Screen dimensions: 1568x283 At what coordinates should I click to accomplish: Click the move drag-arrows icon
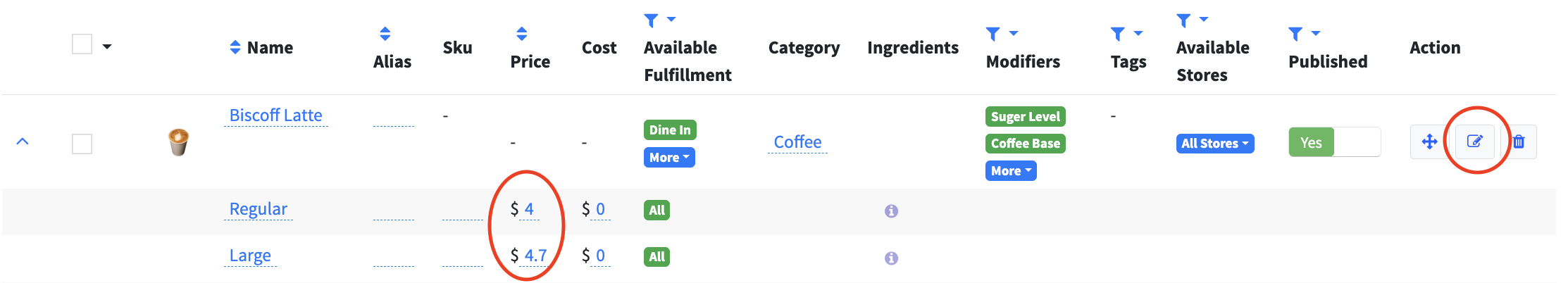(x=1429, y=141)
